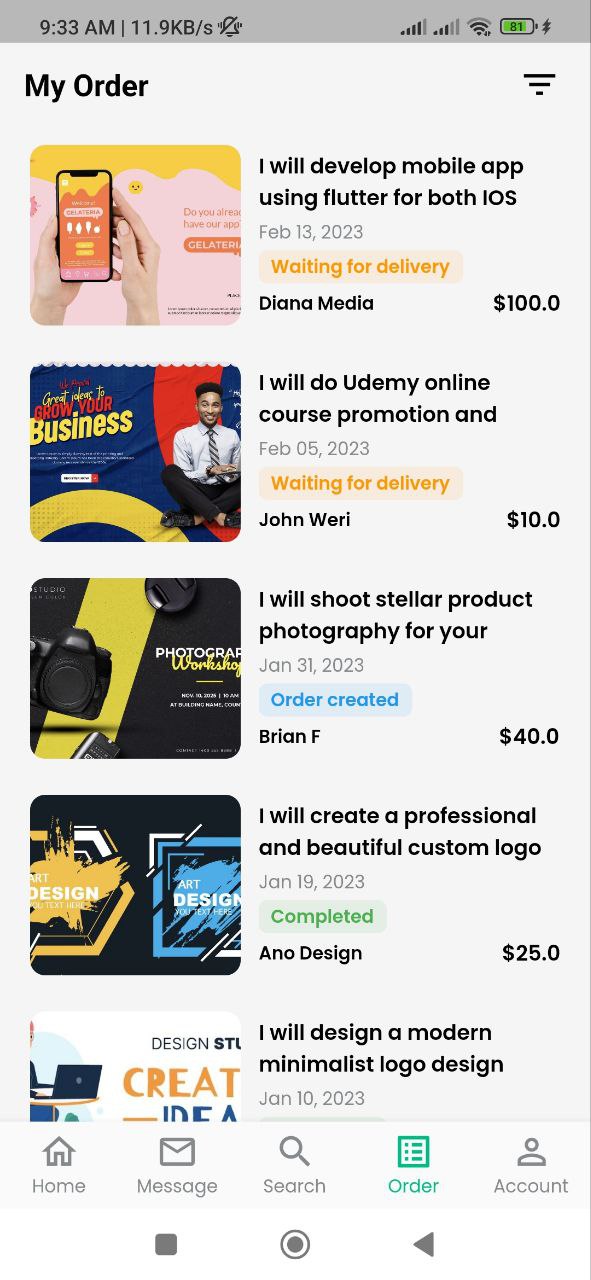Select the Order list icon
This screenshot has height=1280, width=591.
click(413, 1152)
